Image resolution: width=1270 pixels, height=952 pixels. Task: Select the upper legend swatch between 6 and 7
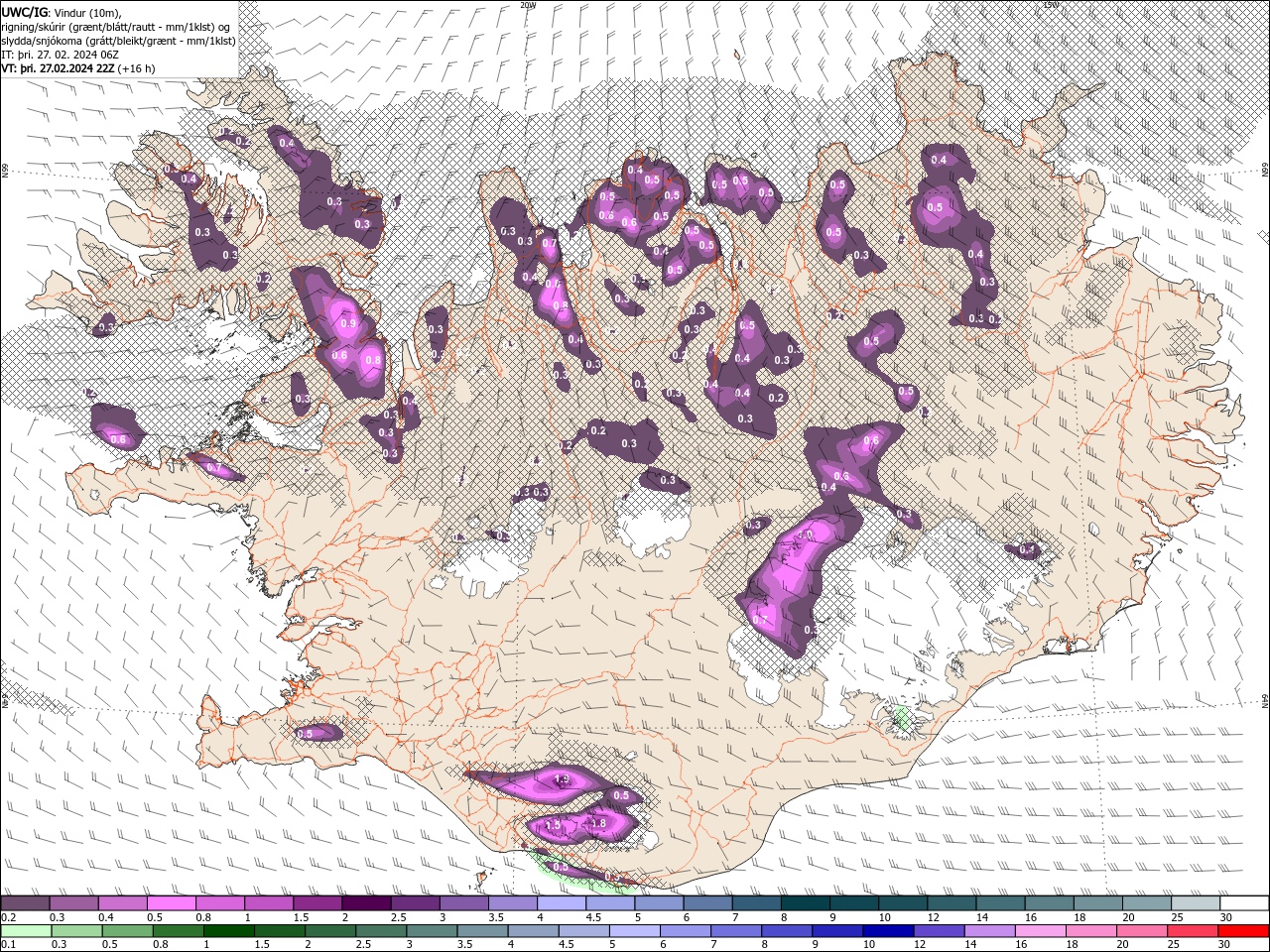click(707, 903)
